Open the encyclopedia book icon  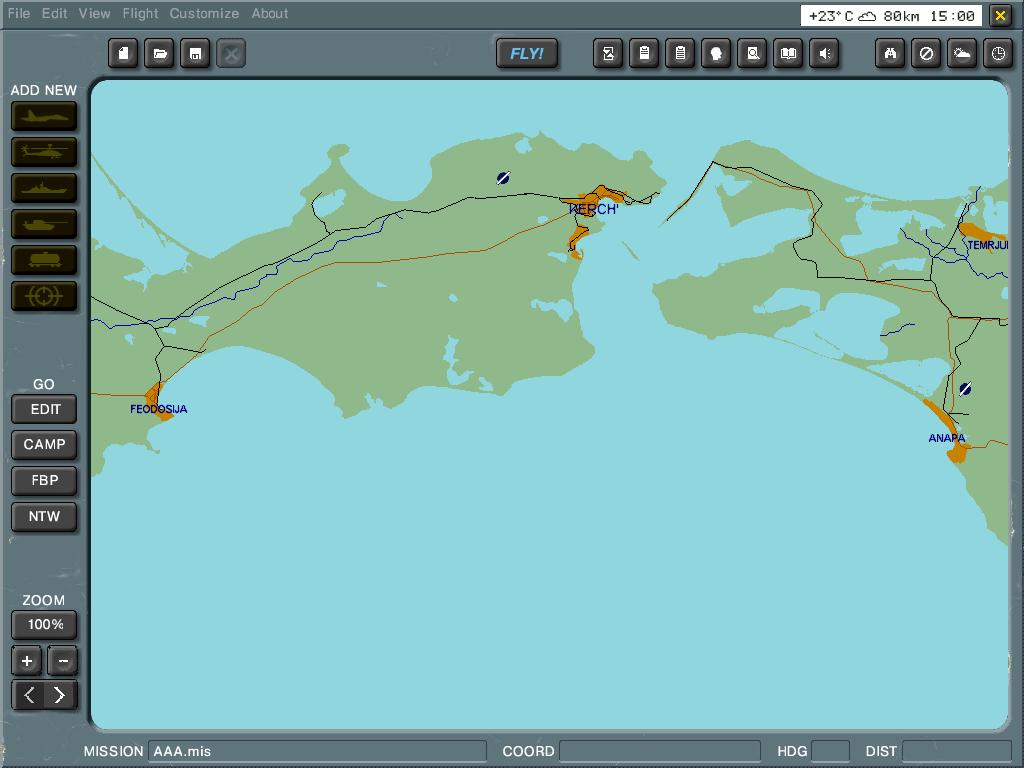(x=788, y=54)
